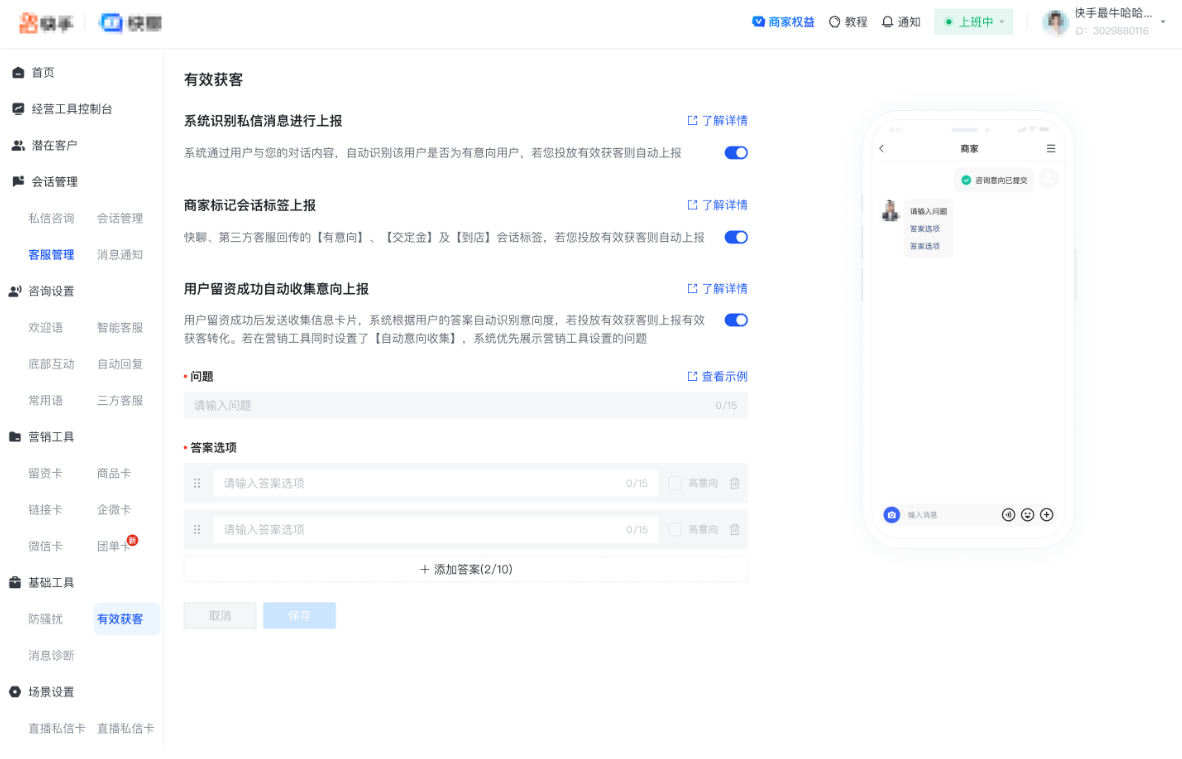Check 高意向 on the first answer option
The width and height of the screenshot is (1182, 759).
675,483
